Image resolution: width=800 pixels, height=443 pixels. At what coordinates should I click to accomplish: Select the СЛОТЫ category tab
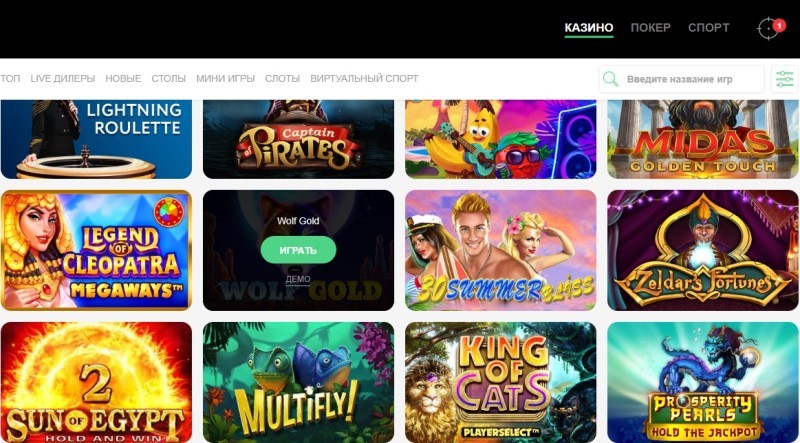coord(282,79)
